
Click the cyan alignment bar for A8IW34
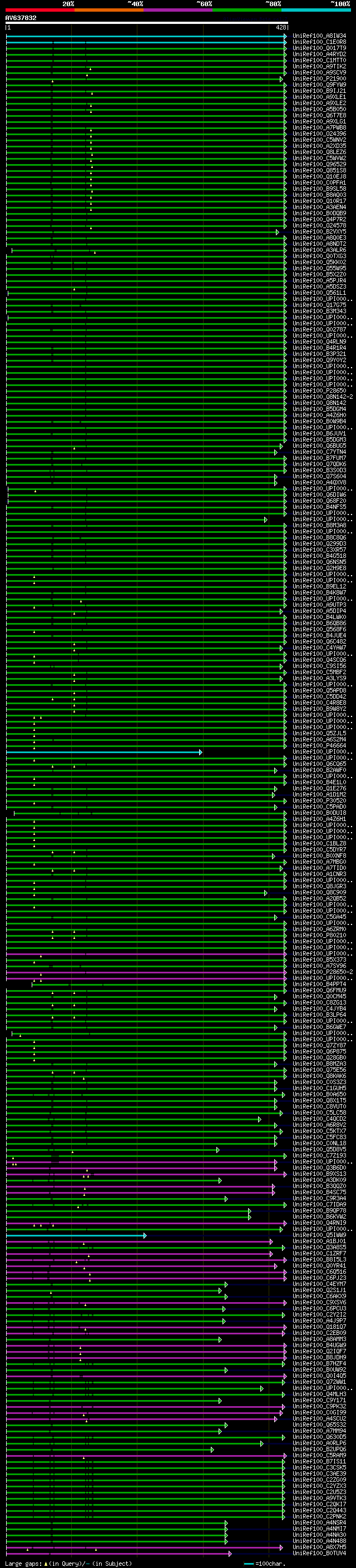(146, 37)
